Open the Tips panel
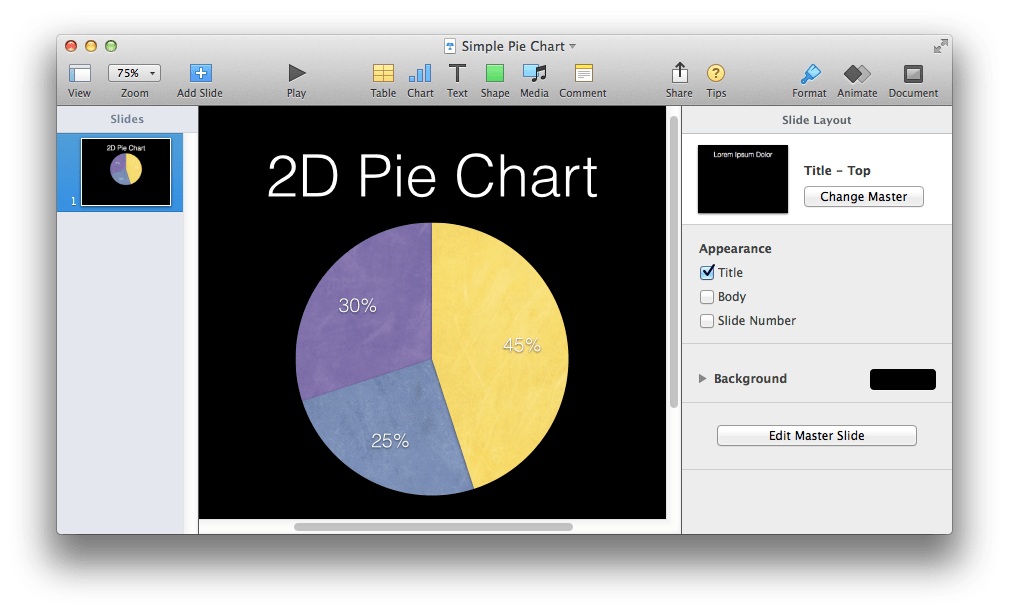 [x=716, y=80]
